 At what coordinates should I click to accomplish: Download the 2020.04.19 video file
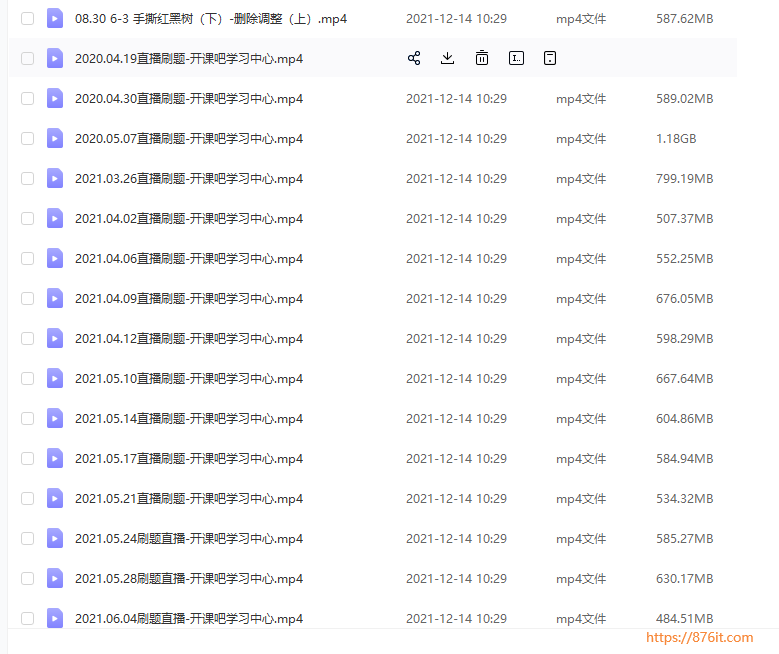[x=448, y=58]
